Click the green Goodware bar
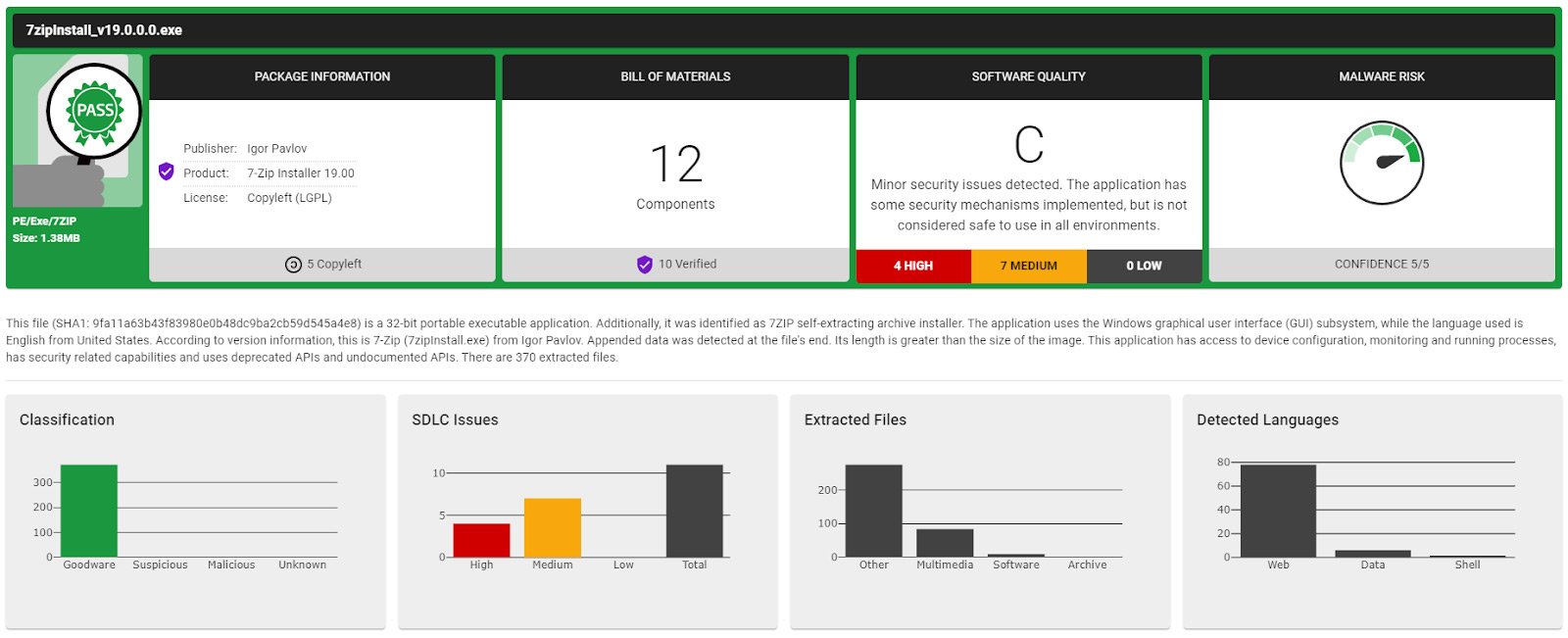Viewport: 1568px width, 638px height. pos(89,511)
